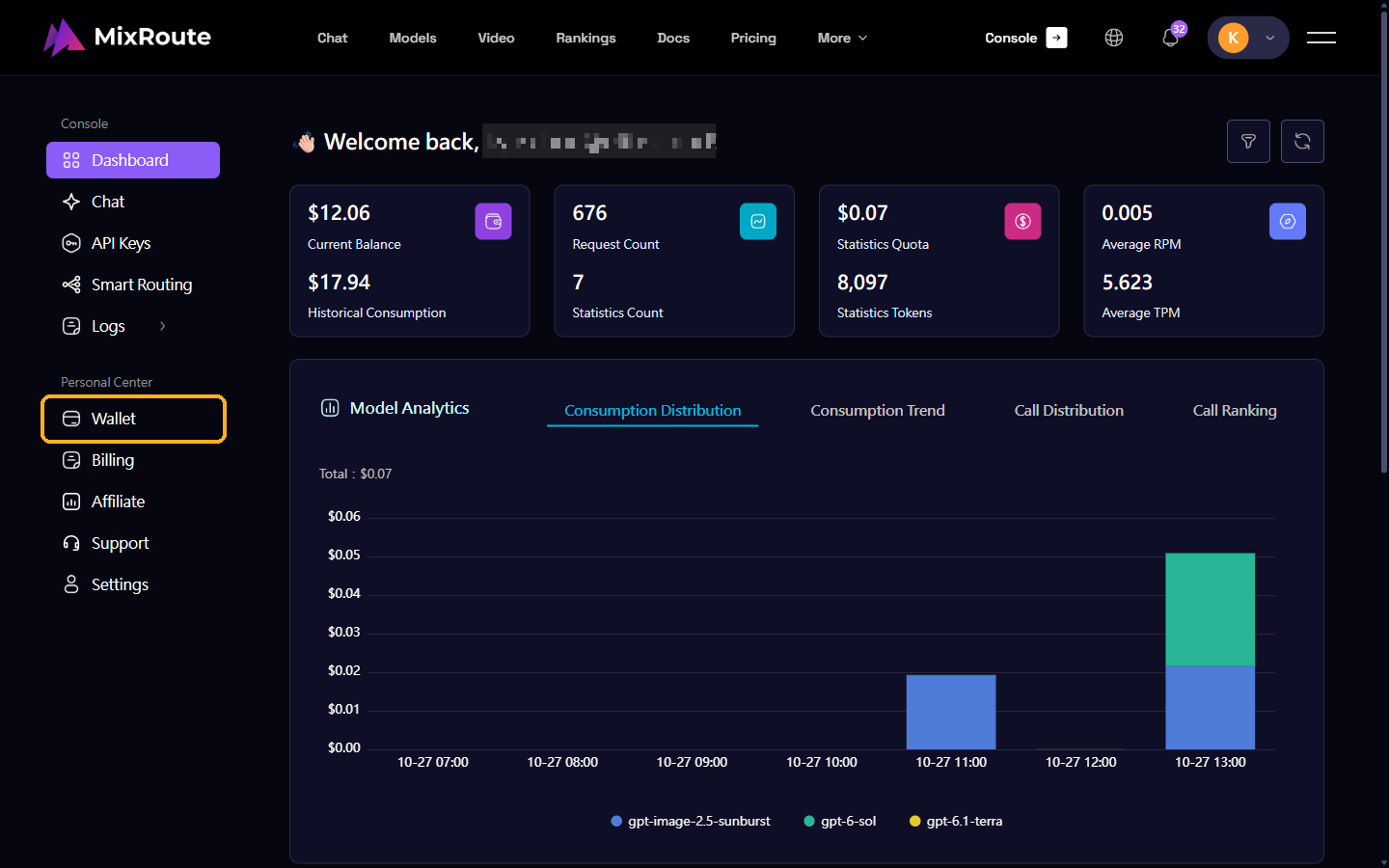Click the API Keys sidebar icon
The image size is (1389, 868).
point(71,243)
